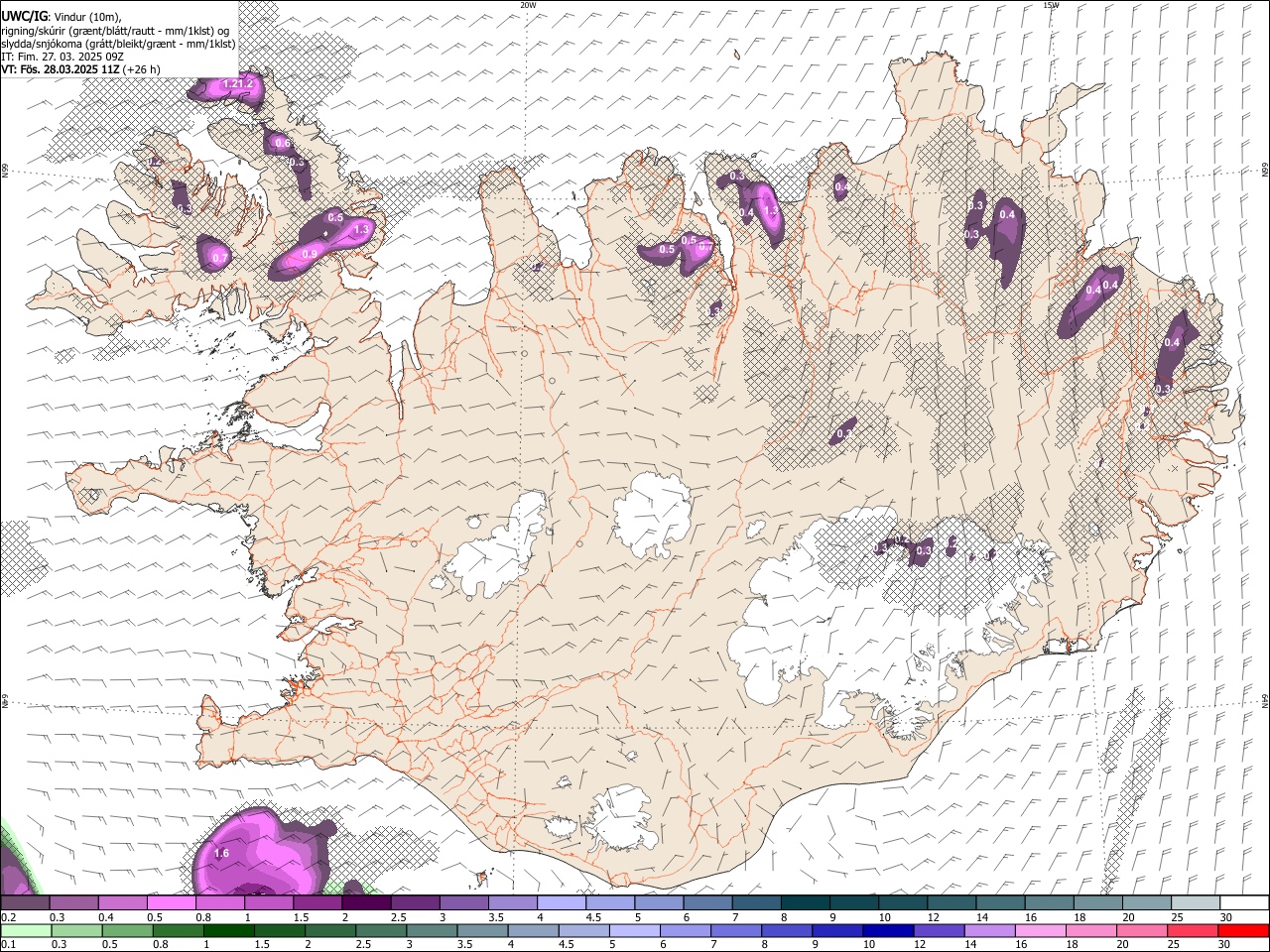Select the lower legend swatch labeled 5

coord(634,931)
